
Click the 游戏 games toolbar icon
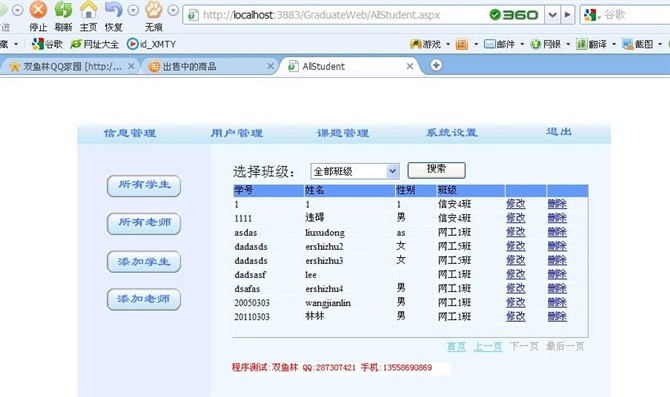[425, 44]
